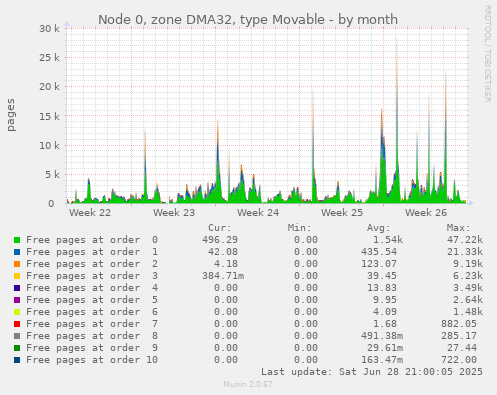Viewport: 497px width, 395px height.
Task: Click the max value 6.23k
Action: coord(468,276)
